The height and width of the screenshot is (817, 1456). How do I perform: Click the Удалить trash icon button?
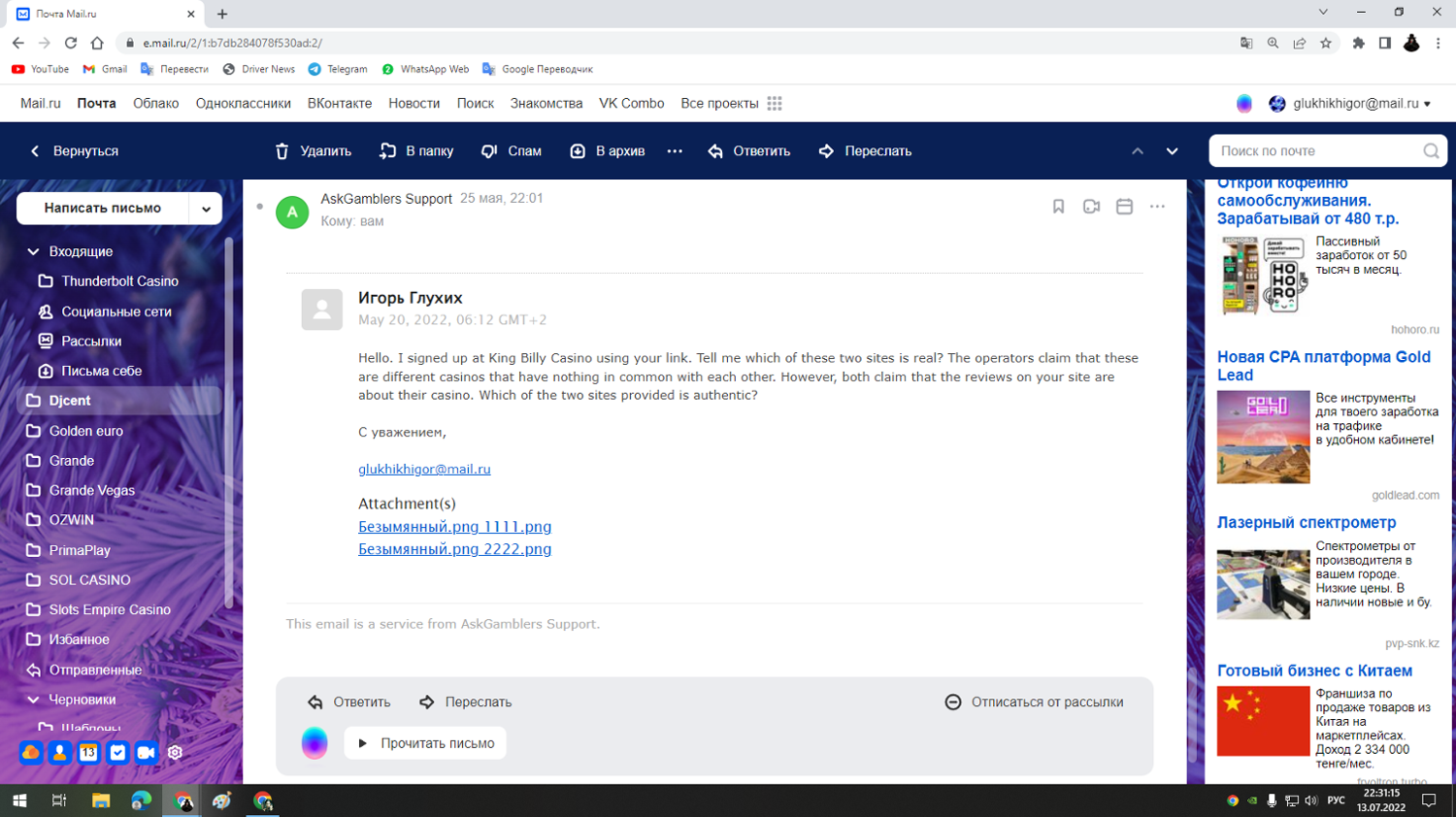pyautogui.click(x=313, y=151)
